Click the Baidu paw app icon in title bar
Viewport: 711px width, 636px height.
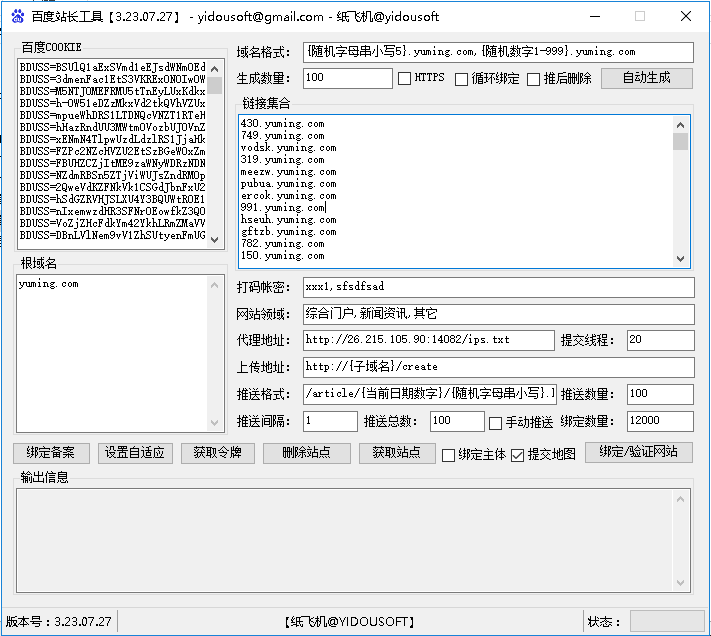pos(18,16)
